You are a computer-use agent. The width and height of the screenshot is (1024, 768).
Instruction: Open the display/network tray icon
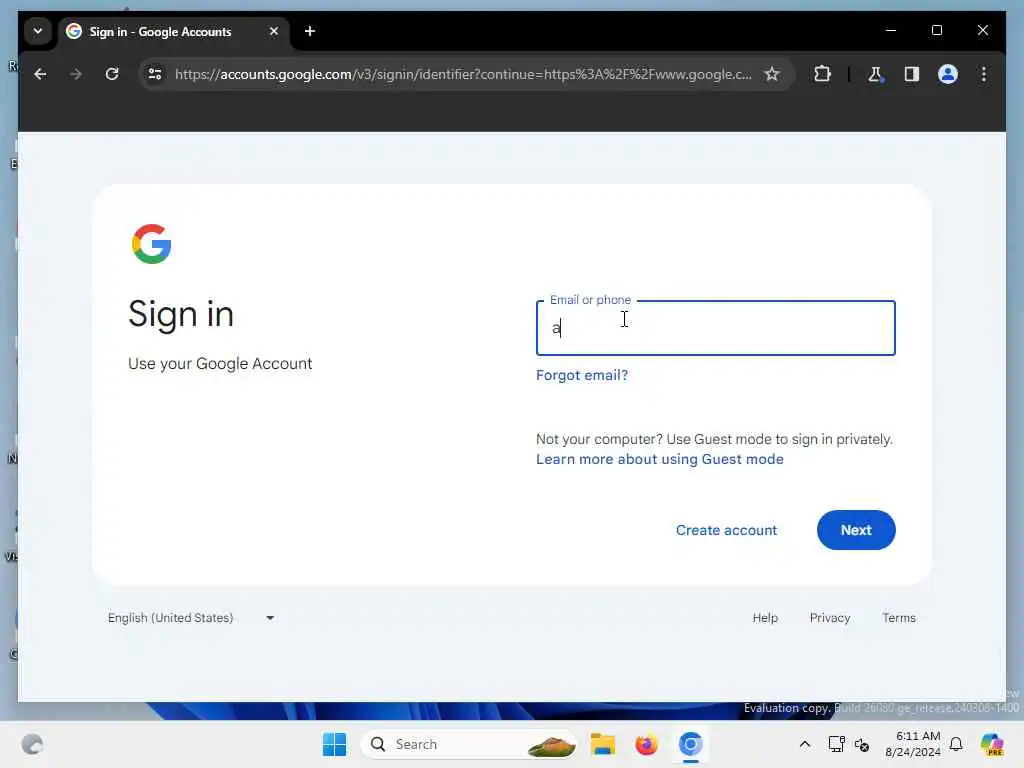tap(836, 744)
